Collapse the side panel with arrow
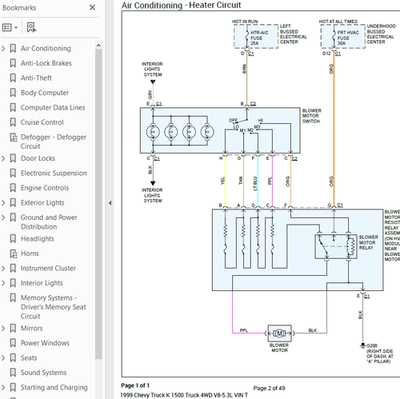400x399 pixels. [110, 203]
